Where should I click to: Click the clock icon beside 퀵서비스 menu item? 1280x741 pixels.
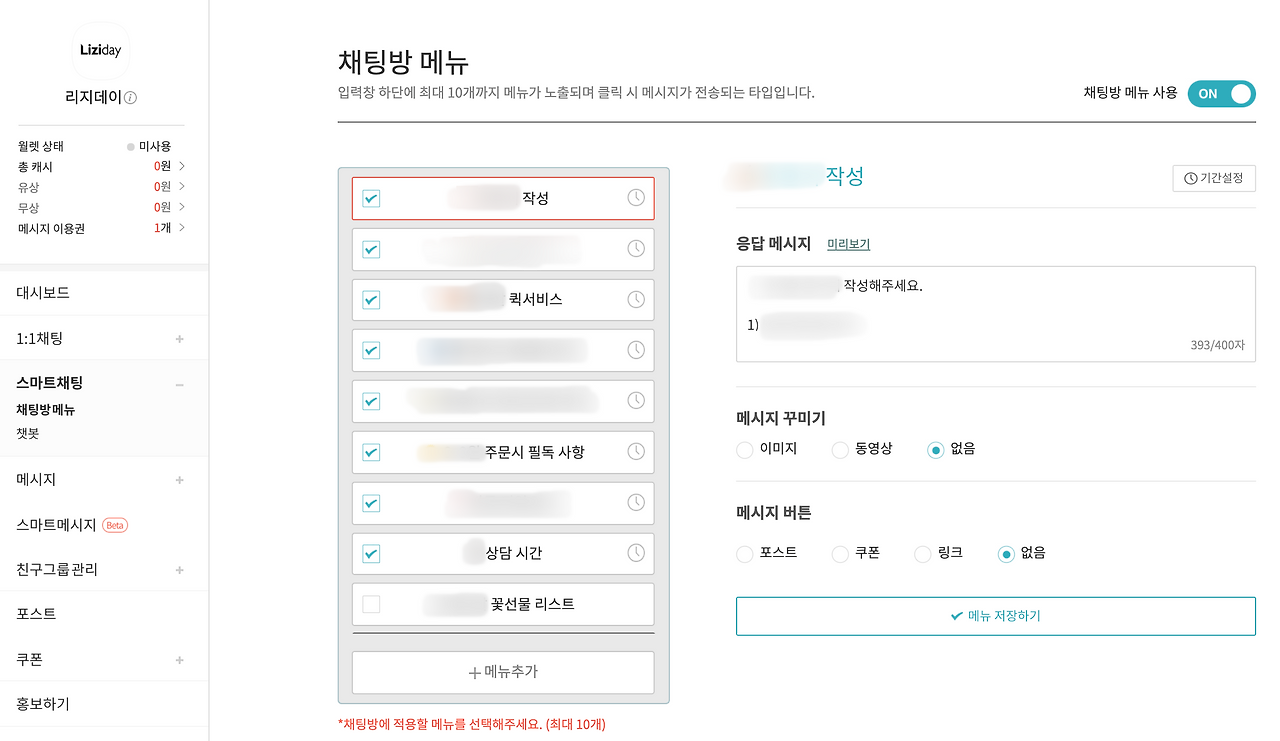point(636,299)
